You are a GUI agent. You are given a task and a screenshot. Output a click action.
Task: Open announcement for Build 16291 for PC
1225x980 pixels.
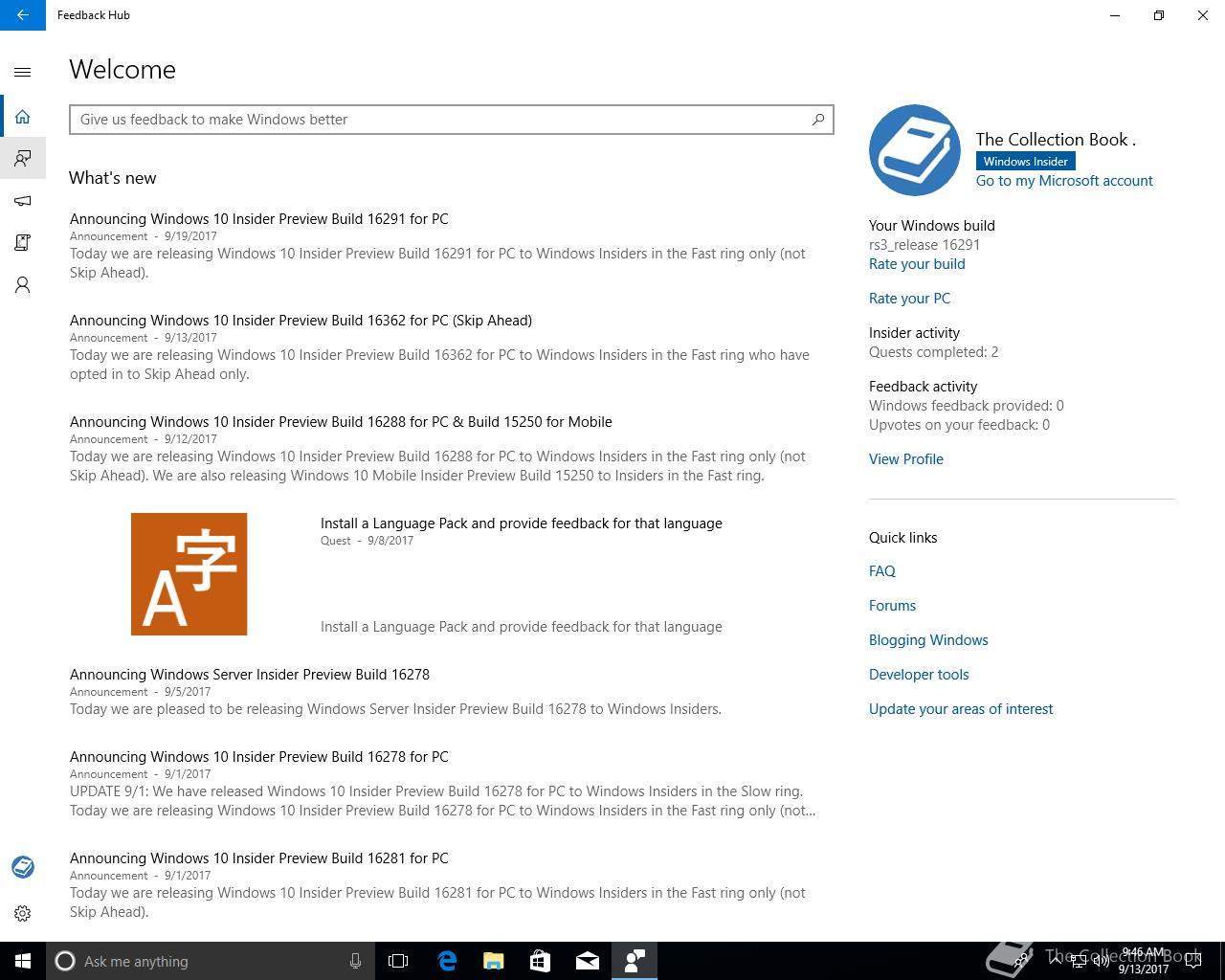point(259,219)
